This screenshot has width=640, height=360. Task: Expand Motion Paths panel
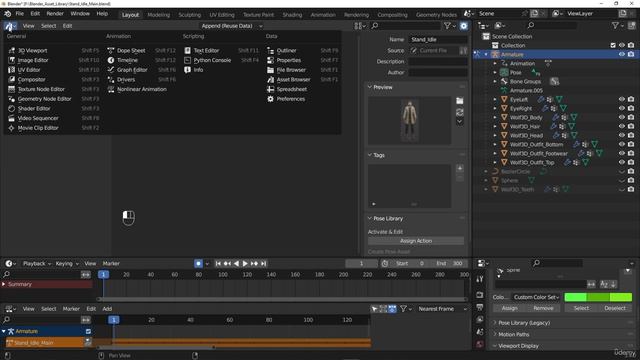(513, 334)
